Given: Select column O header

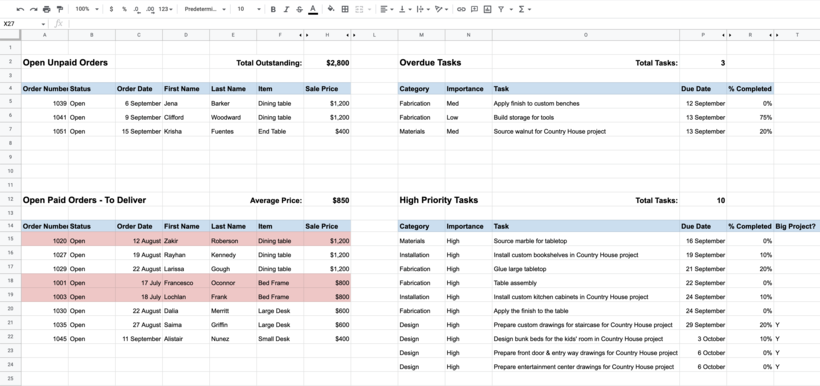Looking at the screenshot, I should point(586,35).
